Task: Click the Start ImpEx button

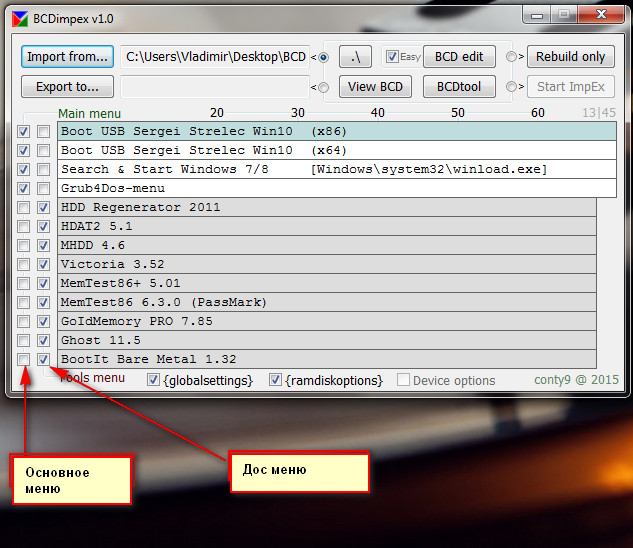Action: click(571, 86)
